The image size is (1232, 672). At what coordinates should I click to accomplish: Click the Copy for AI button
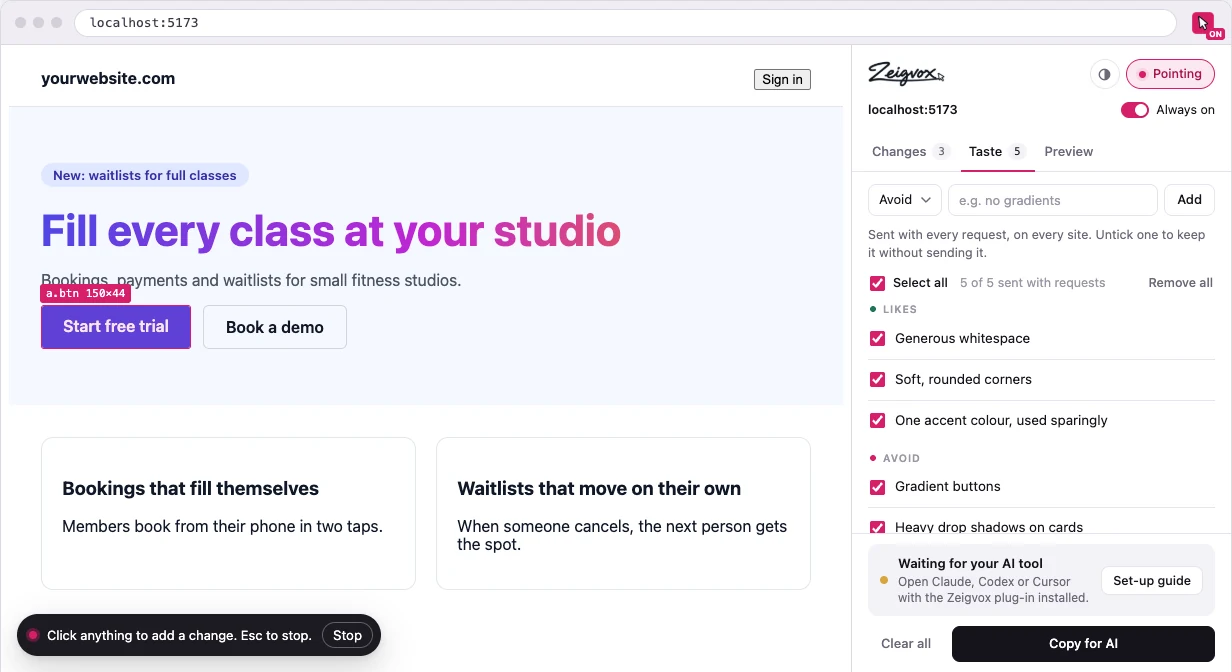(1083, 644)
